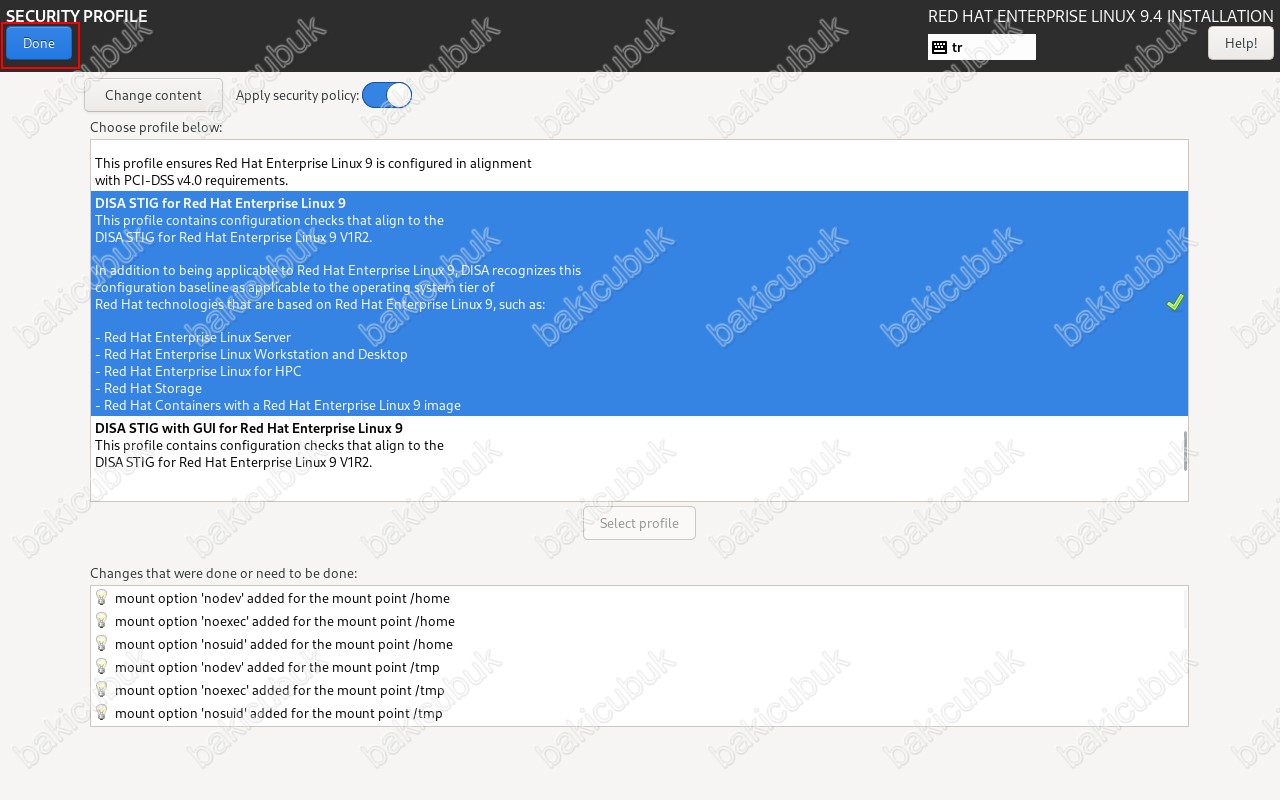
Task: Click bulb icon beside 'noexec' /home entry
Action: click(x=101, y=620)
